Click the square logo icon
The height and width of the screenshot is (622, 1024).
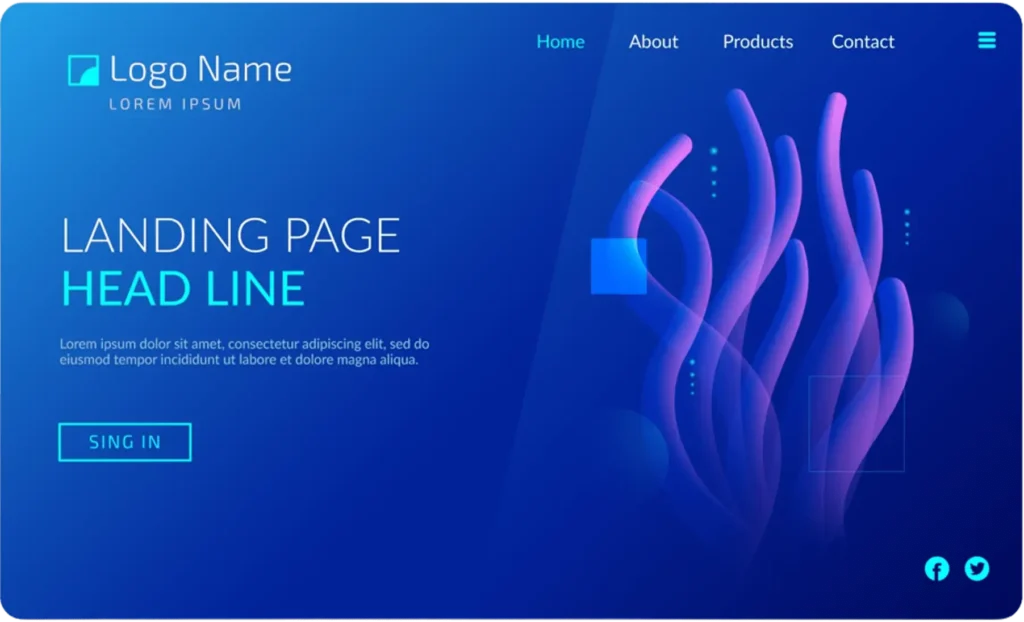tap(83, 70)
